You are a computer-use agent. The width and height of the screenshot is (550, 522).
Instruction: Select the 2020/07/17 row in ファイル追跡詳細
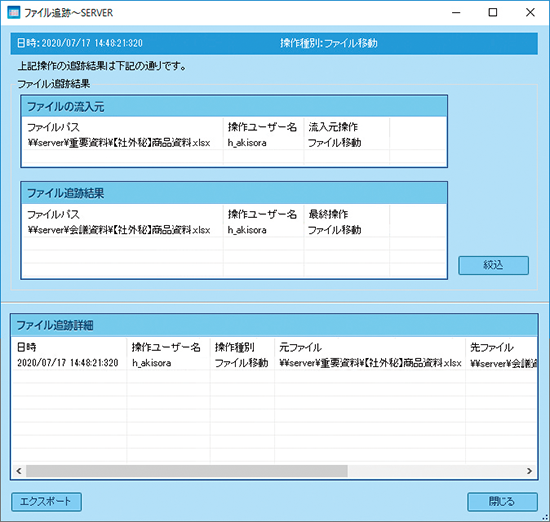tap(274, 363)
